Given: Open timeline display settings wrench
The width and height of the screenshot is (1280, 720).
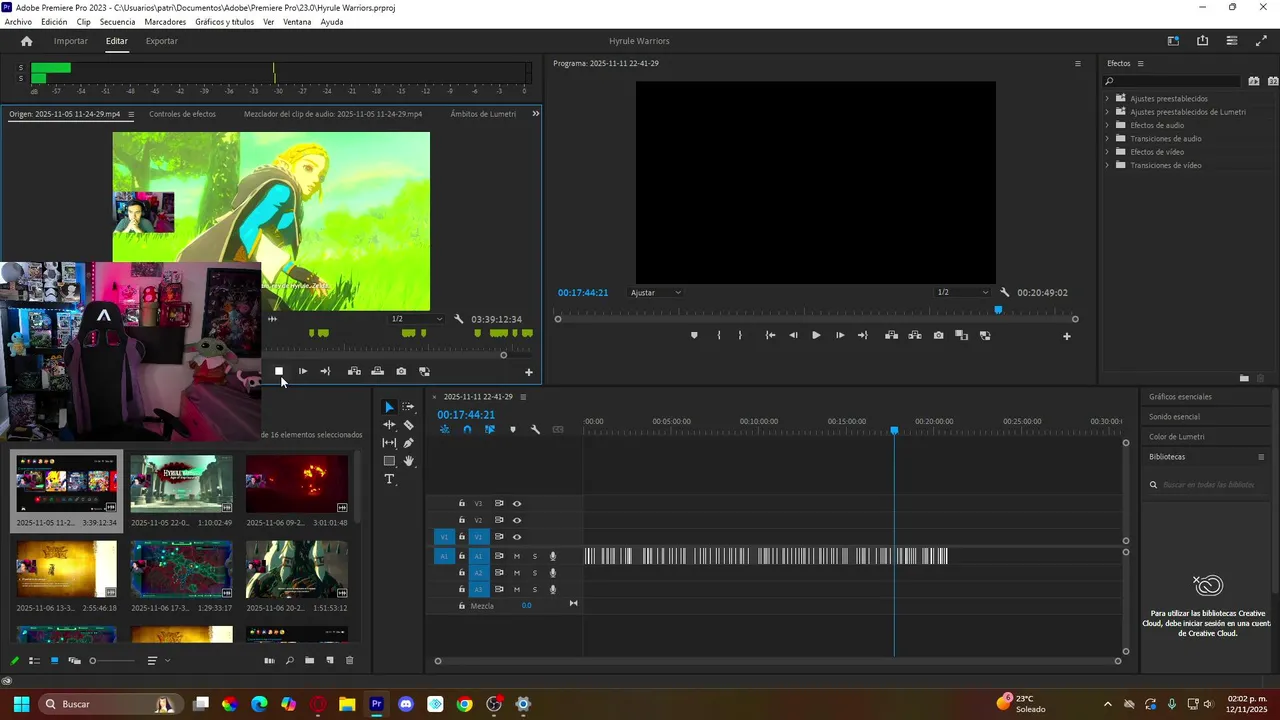Looking at the screenshot, I should point(535,430).
